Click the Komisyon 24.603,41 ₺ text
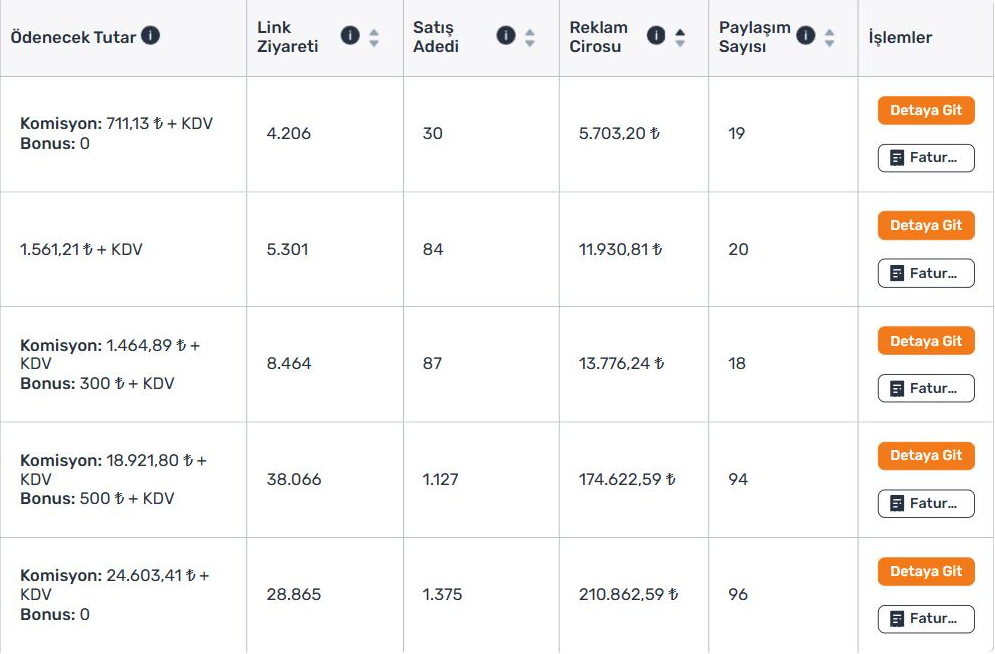The width and height of the screenshot is (995, 654). (x=115, y=584)
